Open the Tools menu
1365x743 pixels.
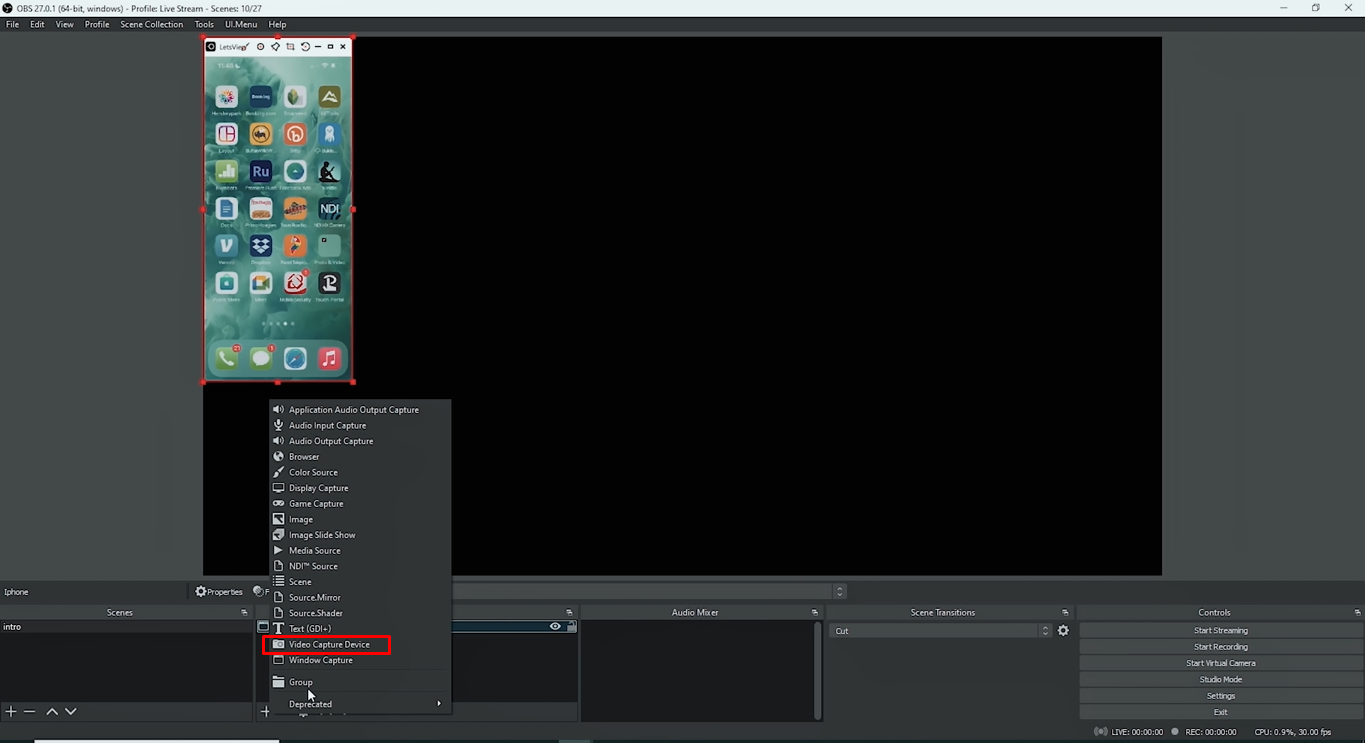pyautogui.click(x=204, y=24)
